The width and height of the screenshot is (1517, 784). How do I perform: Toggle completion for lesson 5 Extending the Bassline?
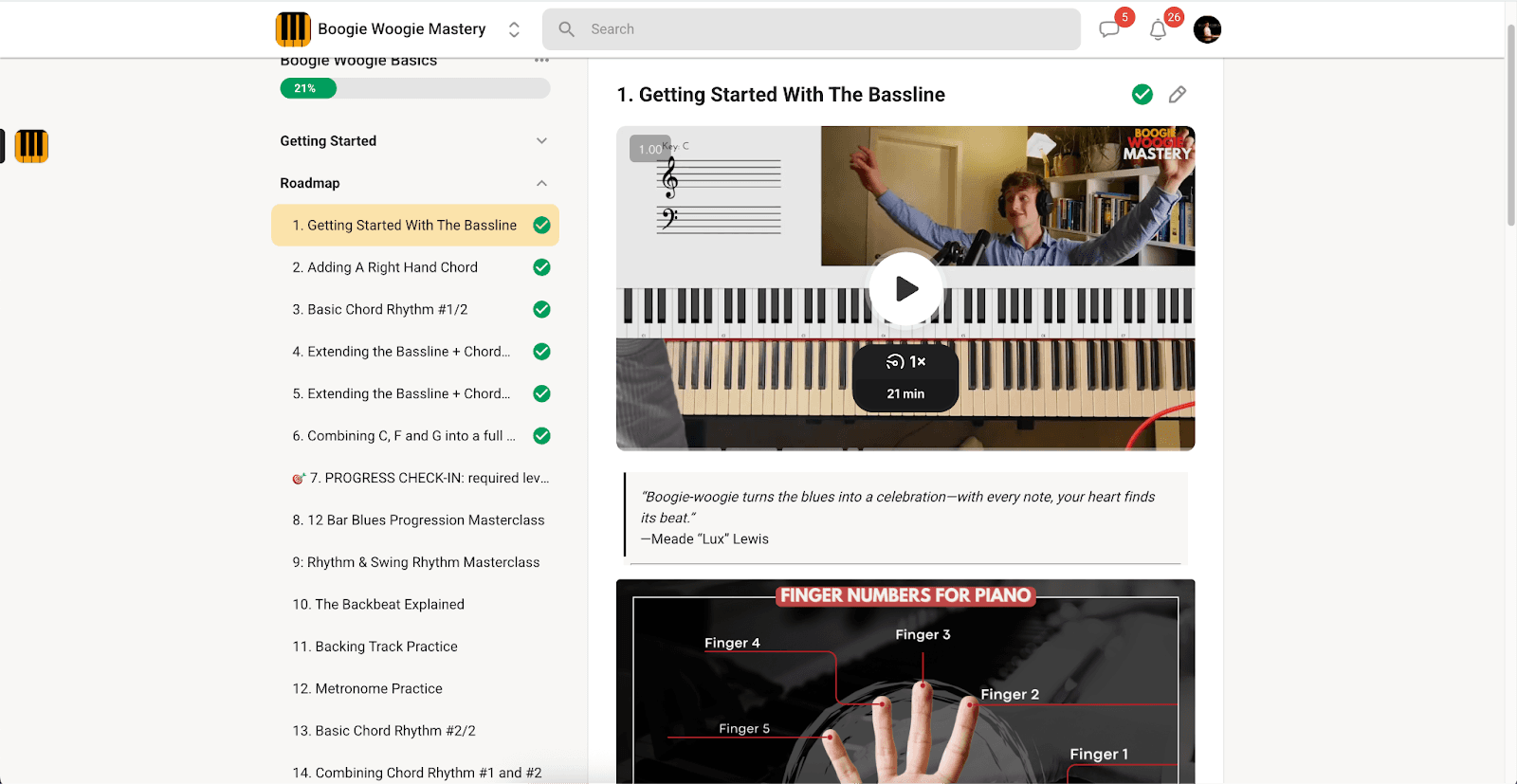tap(541, 393)
